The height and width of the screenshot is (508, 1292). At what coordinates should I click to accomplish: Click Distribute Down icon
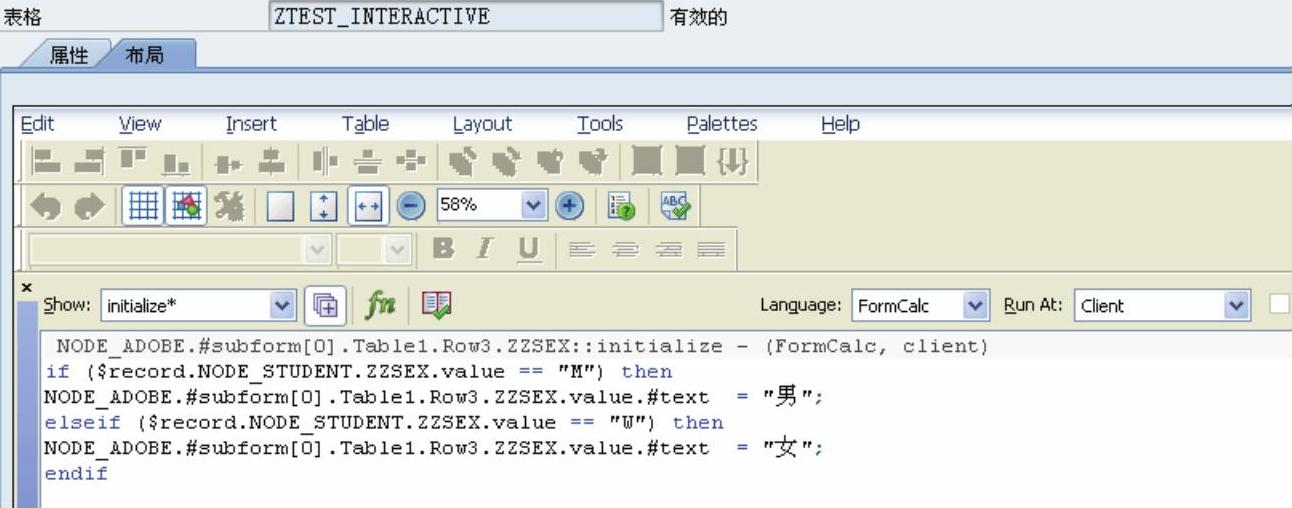367,161
